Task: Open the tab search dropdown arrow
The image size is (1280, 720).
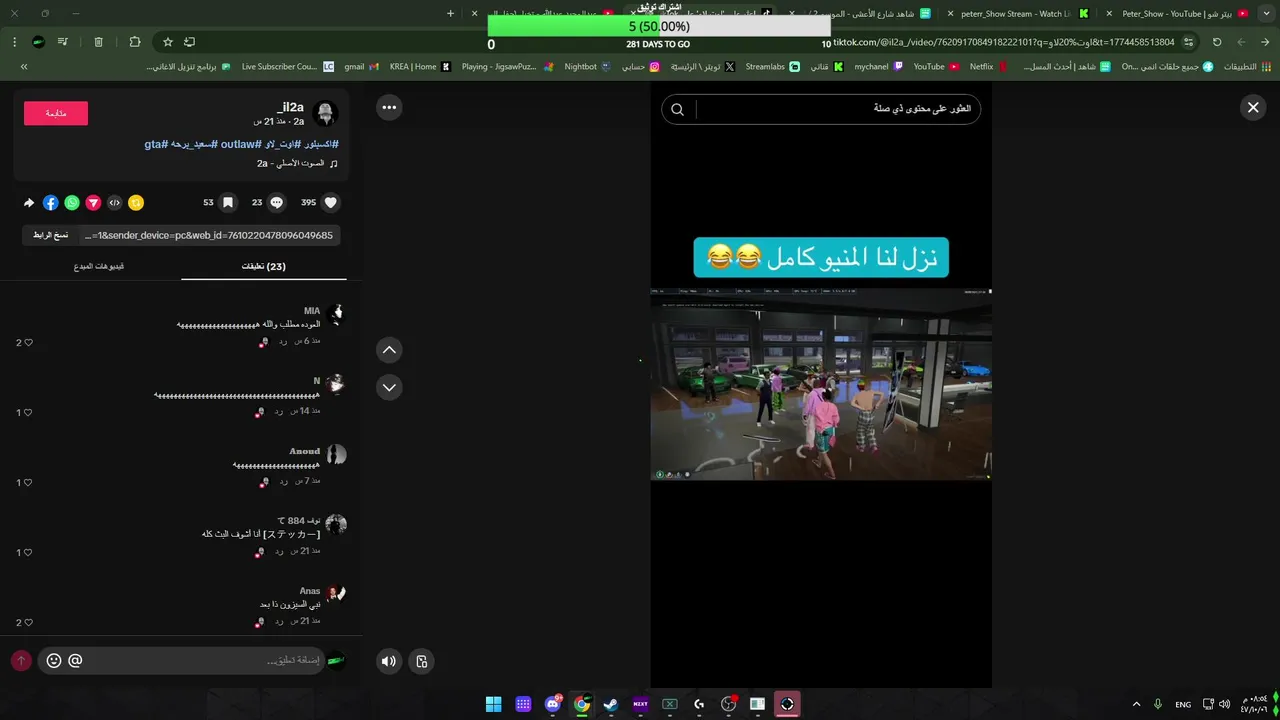Action: pyautogui.click(x=1268, y=14)
